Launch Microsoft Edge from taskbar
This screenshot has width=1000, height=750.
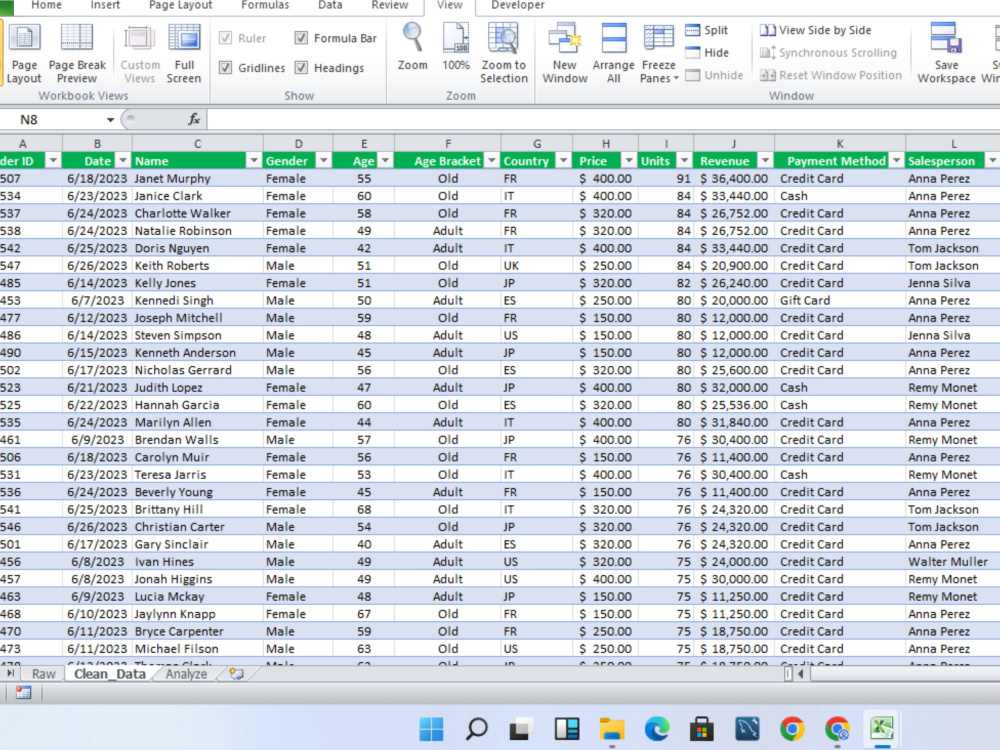pos(657,728)
